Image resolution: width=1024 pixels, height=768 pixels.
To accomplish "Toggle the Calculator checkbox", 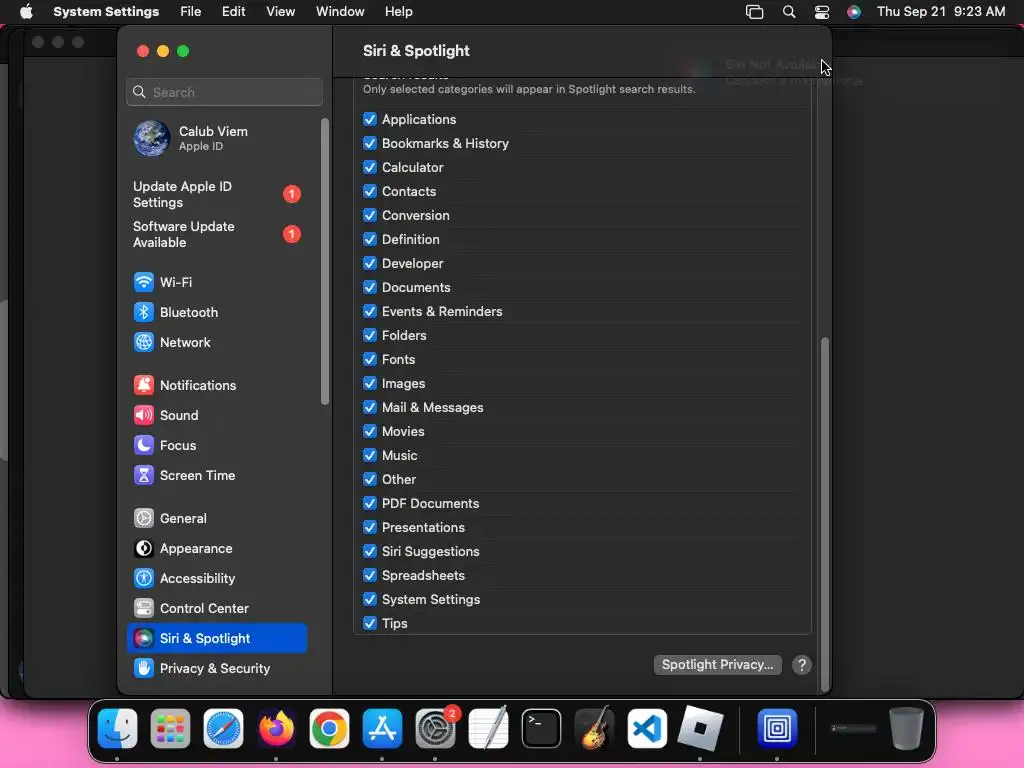I will pyautogui.click(x=370, y=167).
